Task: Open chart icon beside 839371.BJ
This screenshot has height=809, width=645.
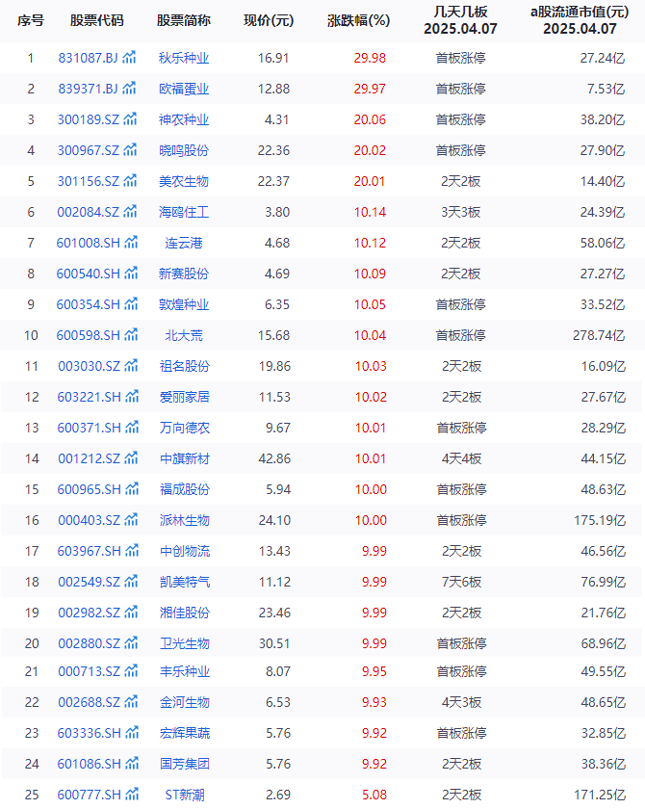Action: coord(130,88)
